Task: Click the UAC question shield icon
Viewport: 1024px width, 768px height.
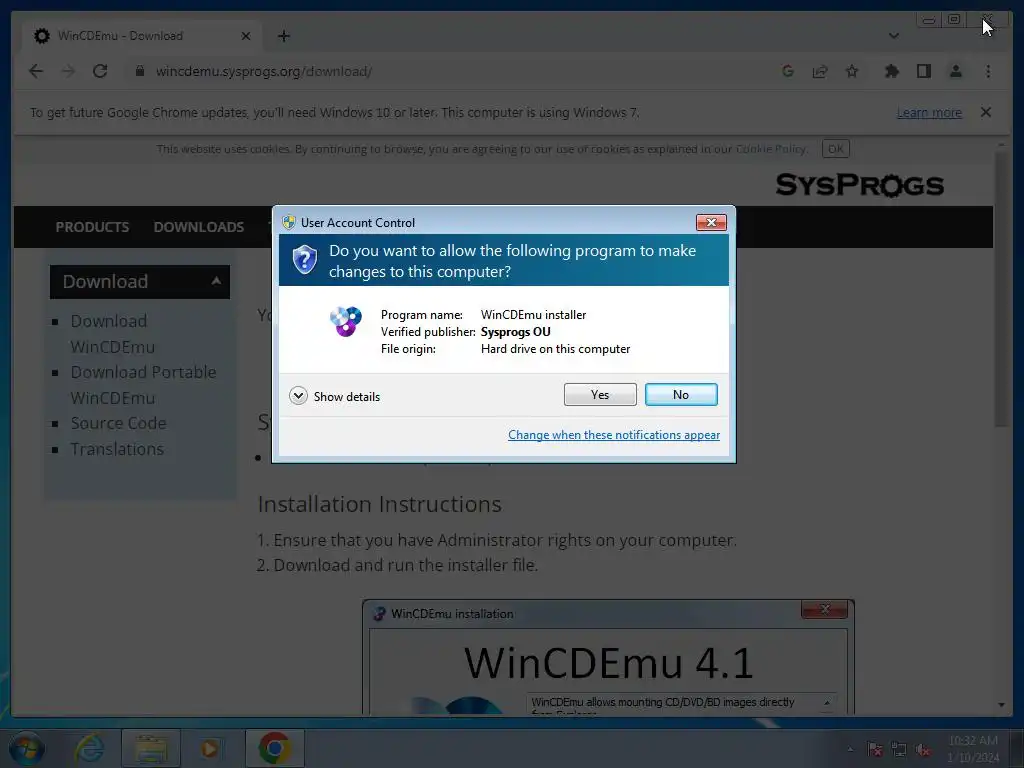Action: [304, 260]
